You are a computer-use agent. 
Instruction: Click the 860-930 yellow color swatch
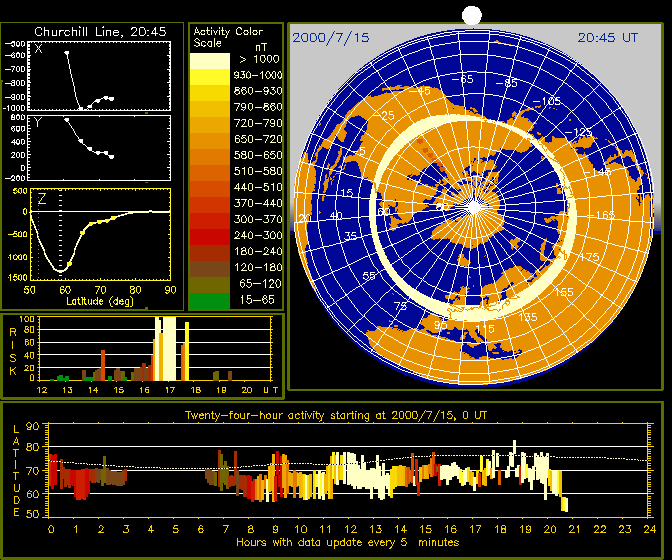click(208, 91)
